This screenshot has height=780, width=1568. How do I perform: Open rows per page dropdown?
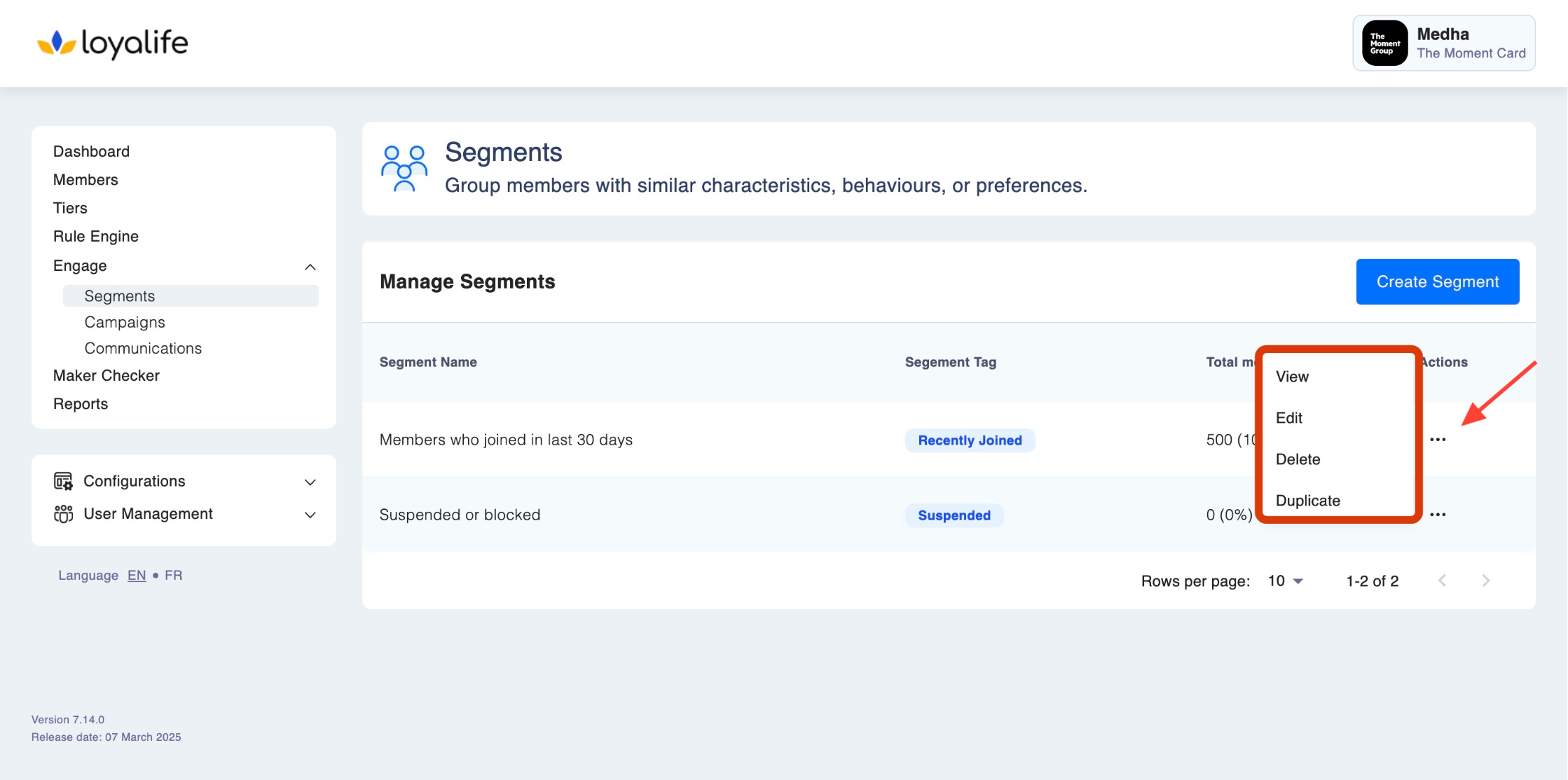1286,581
